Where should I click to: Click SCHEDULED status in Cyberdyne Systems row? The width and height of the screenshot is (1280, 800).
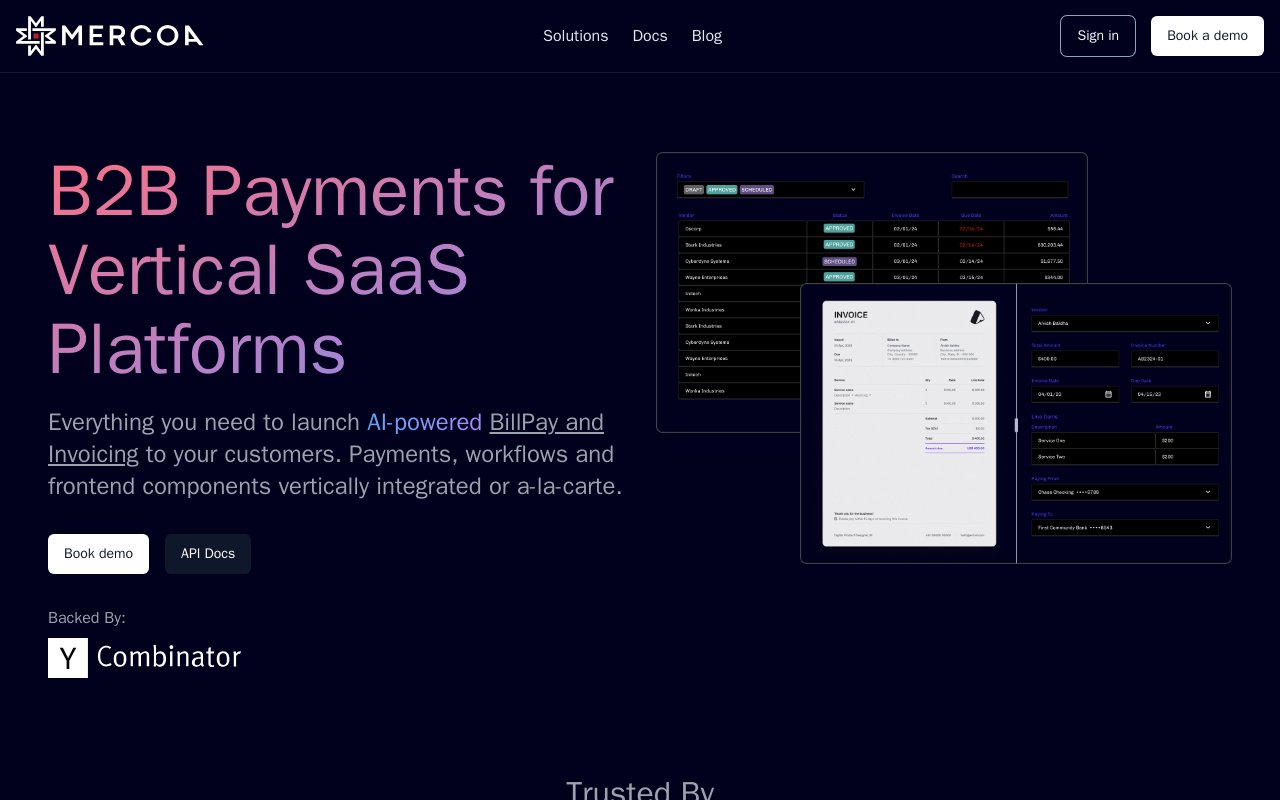tap(839, 261)
